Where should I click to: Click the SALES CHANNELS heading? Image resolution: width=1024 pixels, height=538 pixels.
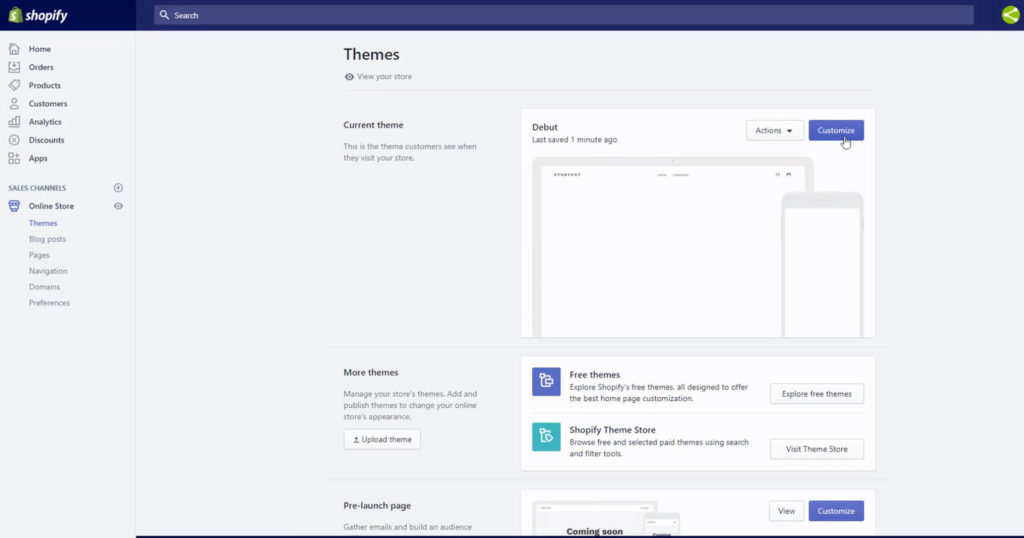tap(37, 188)
